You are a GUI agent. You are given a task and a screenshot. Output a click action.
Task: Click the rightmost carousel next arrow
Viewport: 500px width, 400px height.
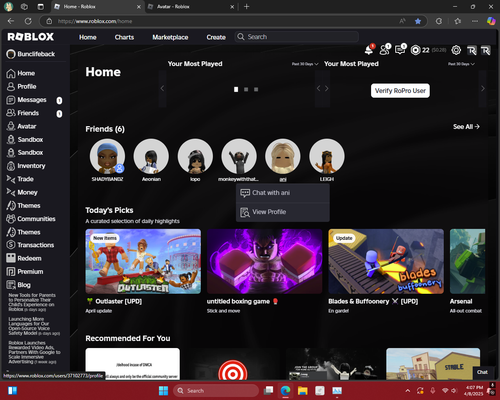click(x=483, y=89)
